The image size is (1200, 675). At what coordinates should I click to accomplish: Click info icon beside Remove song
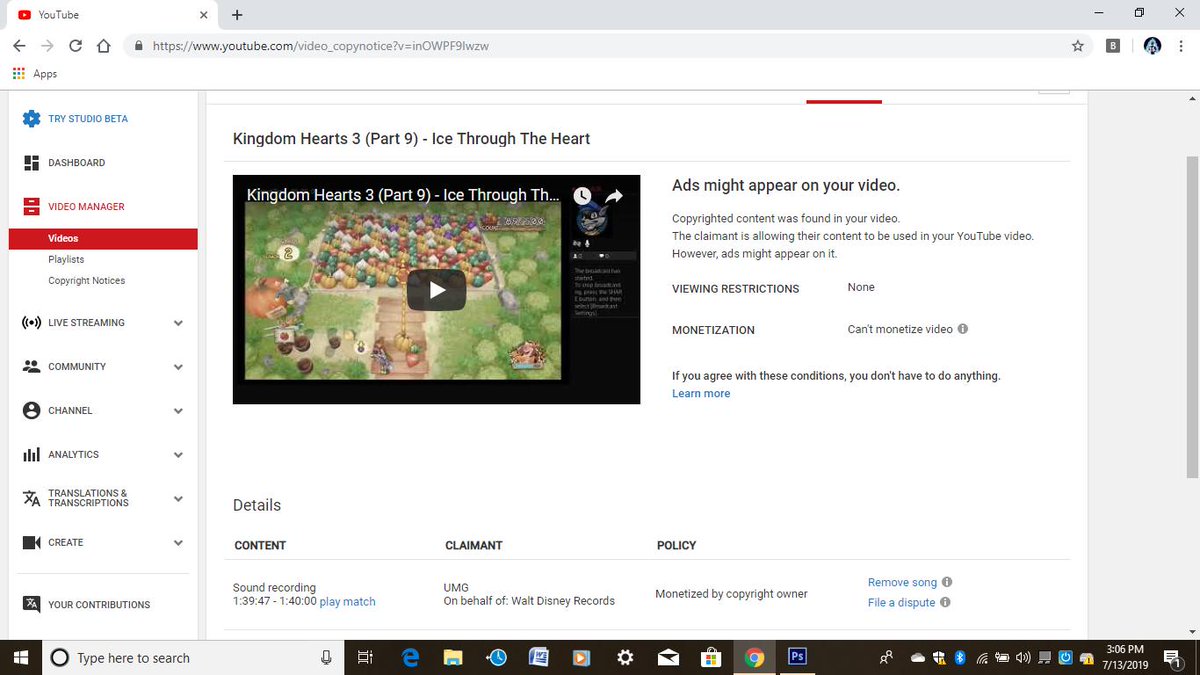pos(947,582)
